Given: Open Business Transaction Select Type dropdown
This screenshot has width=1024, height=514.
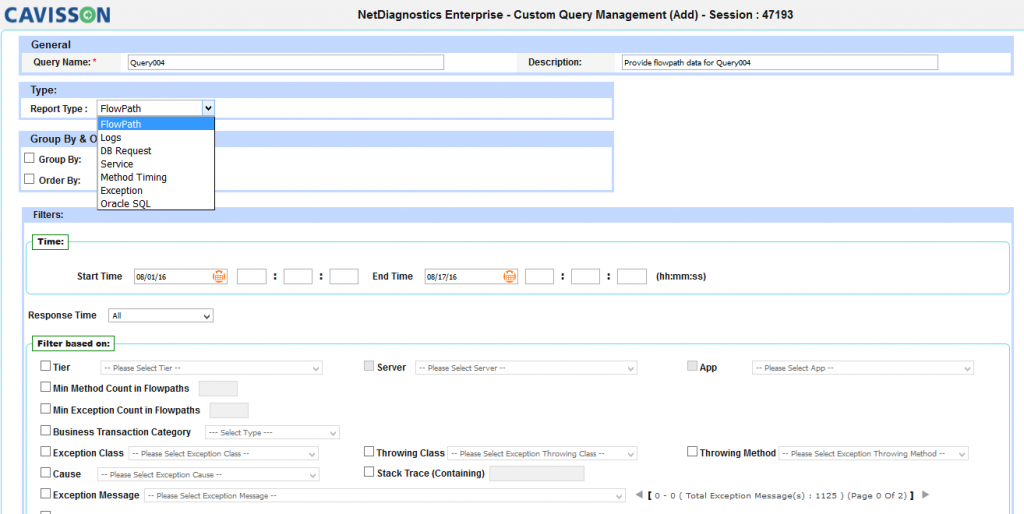Looking at the screenshot, I should pyautogui.click(x=272, y=433).
